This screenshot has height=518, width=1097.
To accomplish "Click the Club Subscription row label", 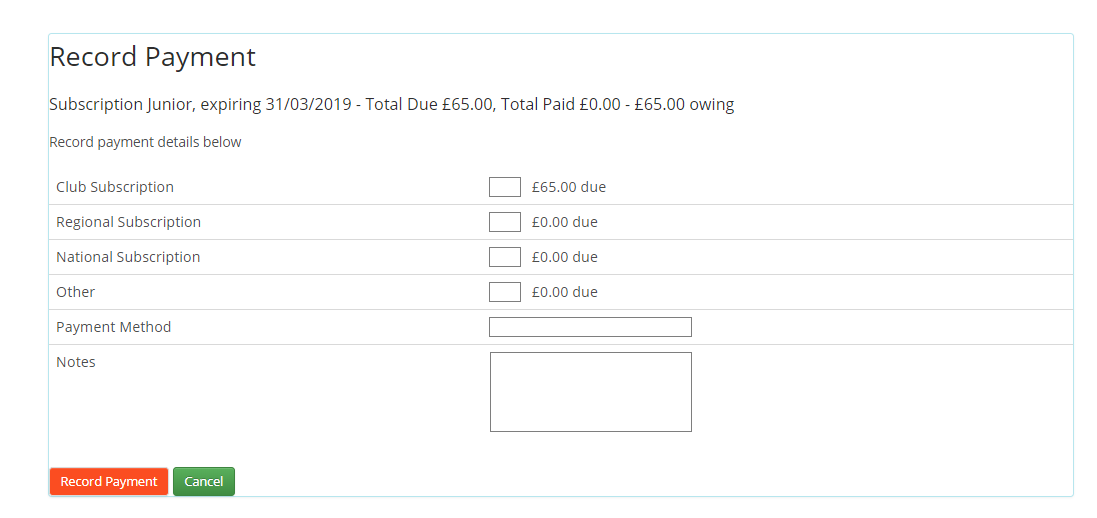I will (115, 187).
